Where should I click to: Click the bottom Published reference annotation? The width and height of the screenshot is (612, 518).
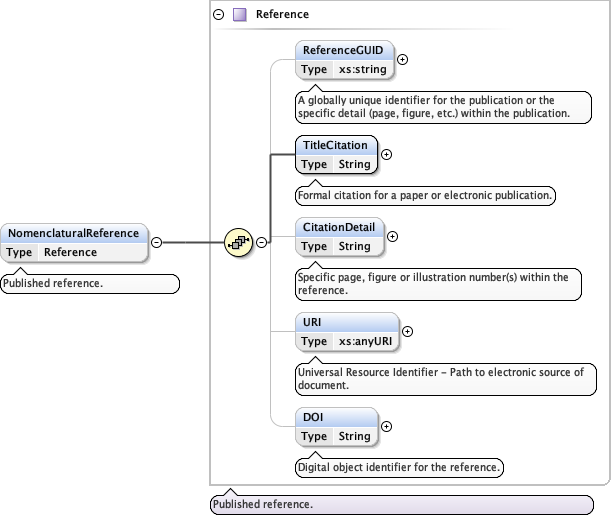pyautogui.click(x=262, y=505)
